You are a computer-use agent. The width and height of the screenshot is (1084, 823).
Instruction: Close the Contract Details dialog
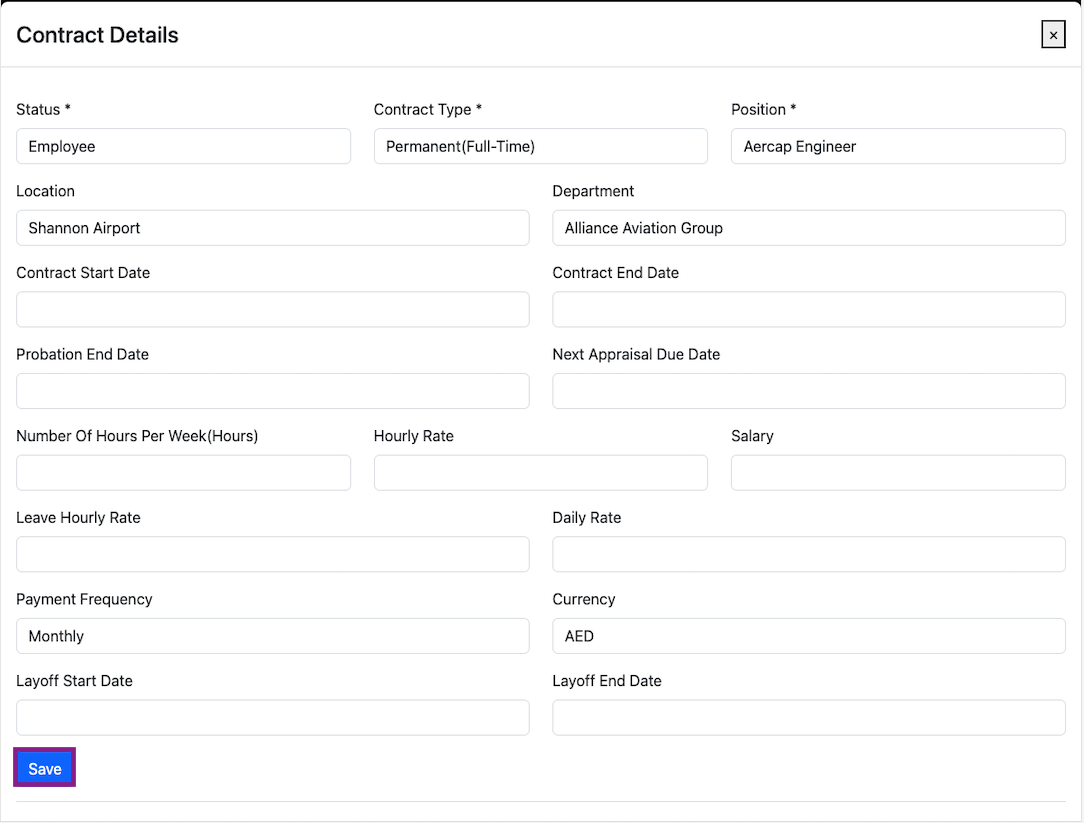(x=1053, y=35)
